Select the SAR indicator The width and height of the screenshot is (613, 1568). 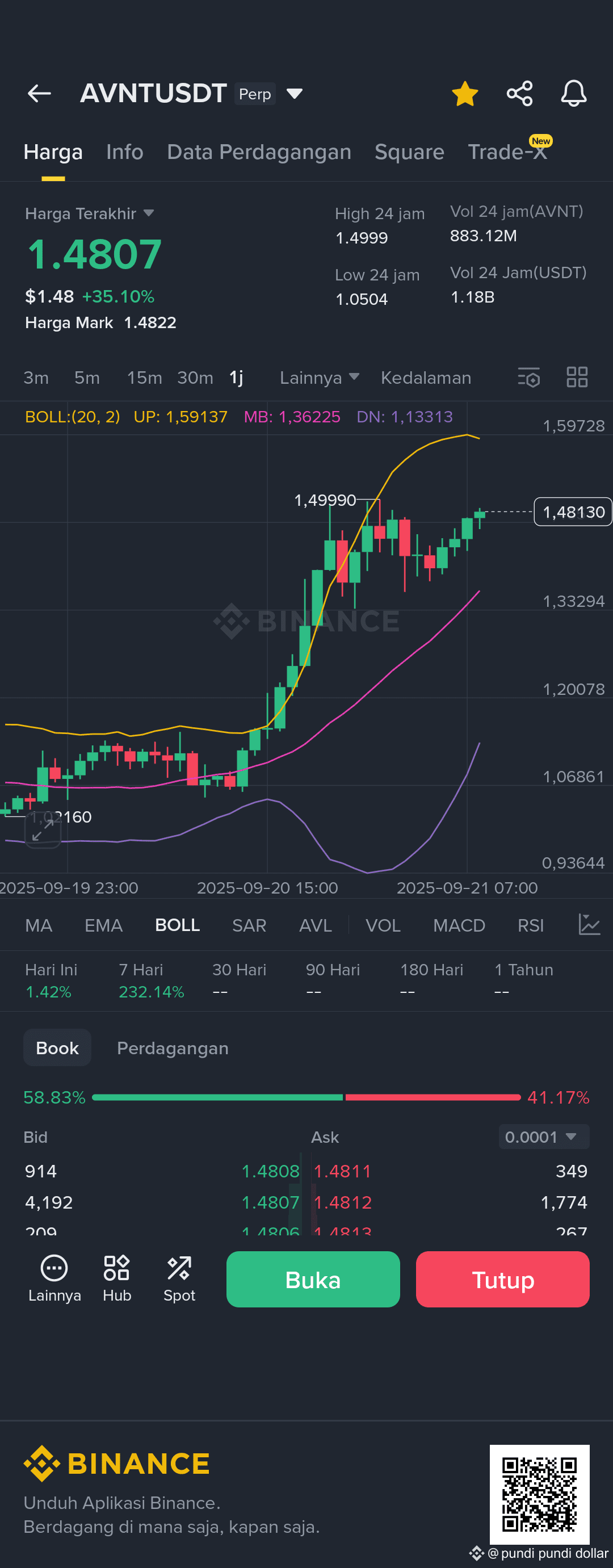pyautogui.click(x=249, y=925)
